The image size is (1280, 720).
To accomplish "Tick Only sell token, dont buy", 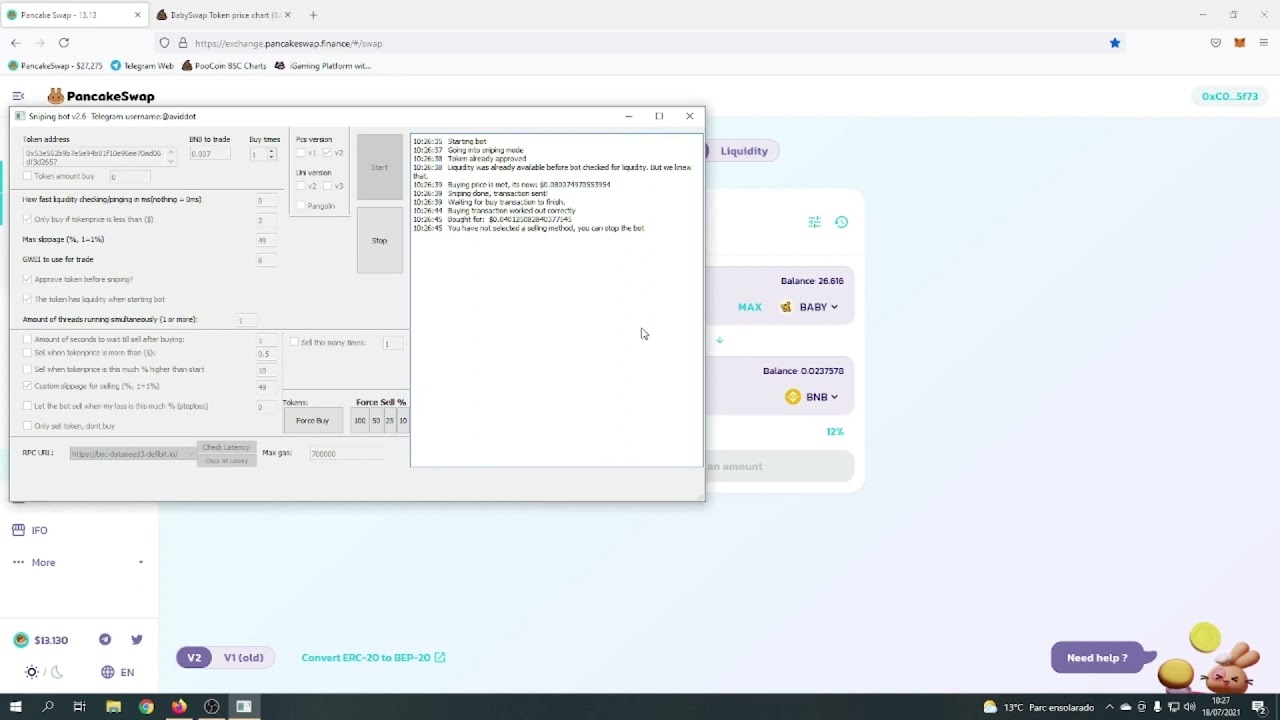I will tap(28, 426).
